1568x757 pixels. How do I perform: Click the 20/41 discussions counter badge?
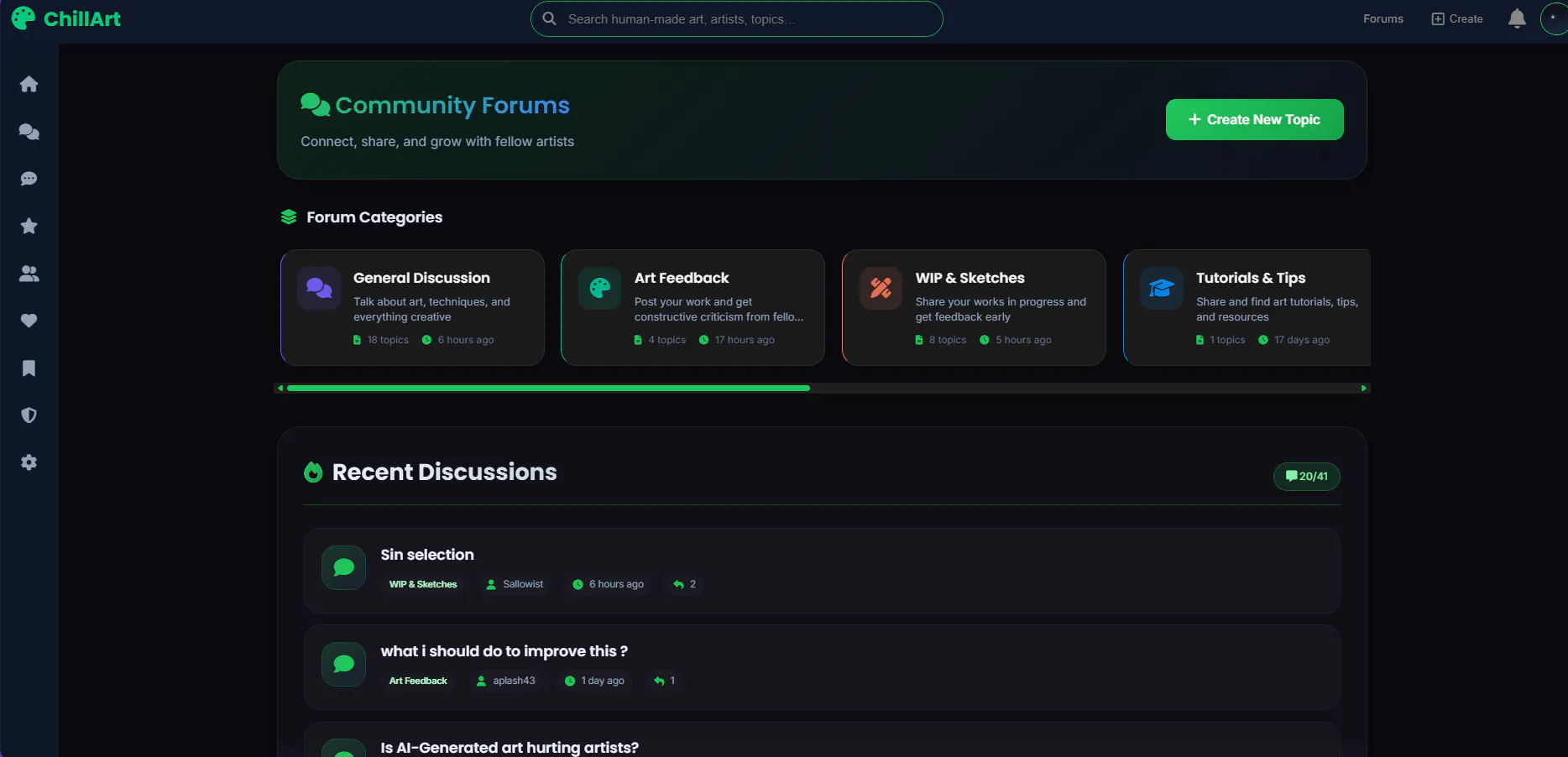click(x=1307, y=477)
